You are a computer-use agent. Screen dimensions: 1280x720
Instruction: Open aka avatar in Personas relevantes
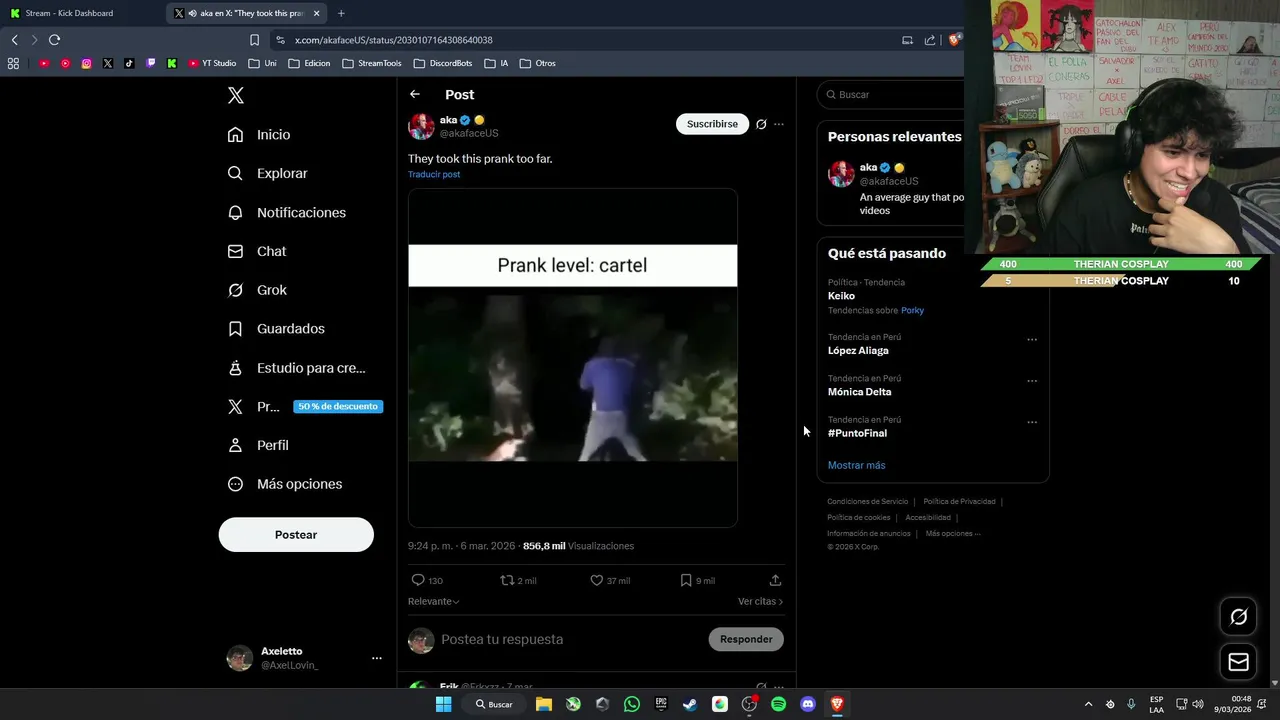point(841,173)
